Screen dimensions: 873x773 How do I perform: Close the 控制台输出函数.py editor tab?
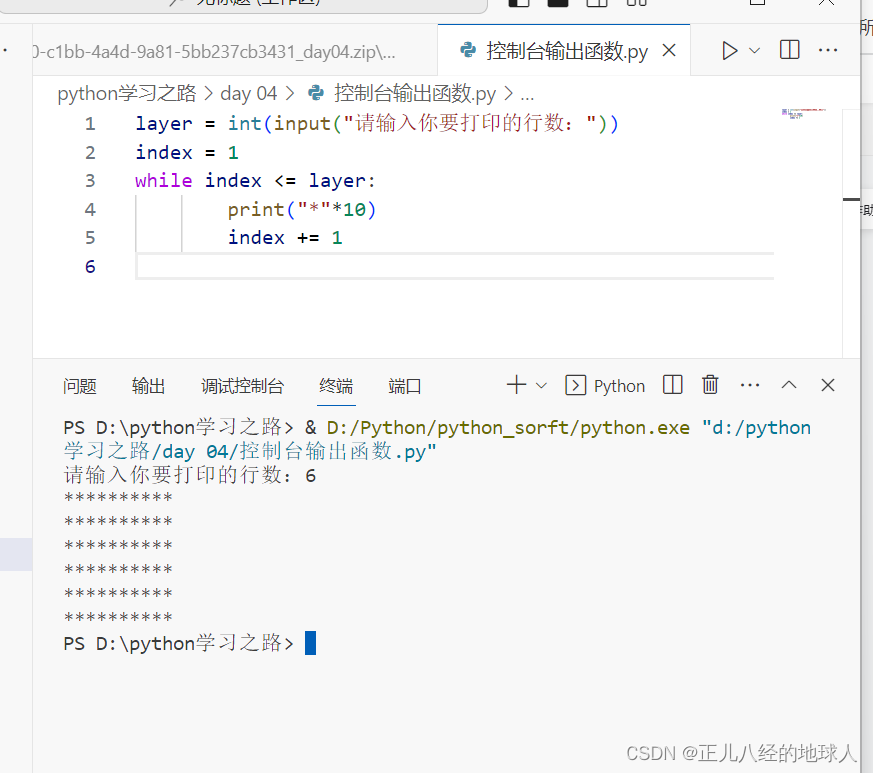click(669, 50)
